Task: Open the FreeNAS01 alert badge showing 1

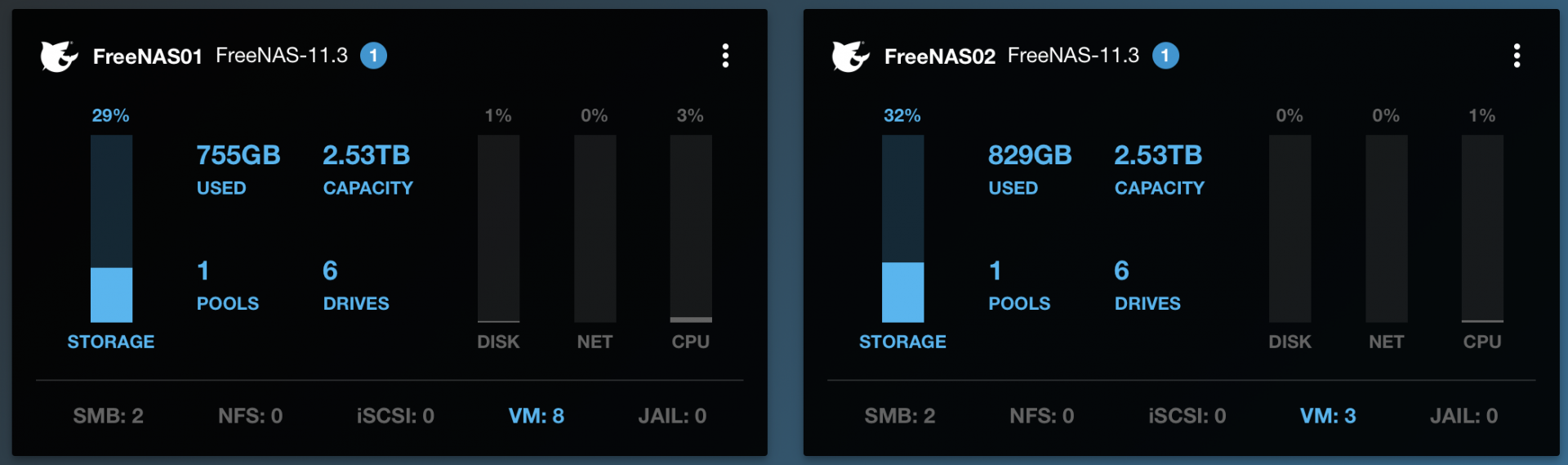Action: [x=373, y=56]
